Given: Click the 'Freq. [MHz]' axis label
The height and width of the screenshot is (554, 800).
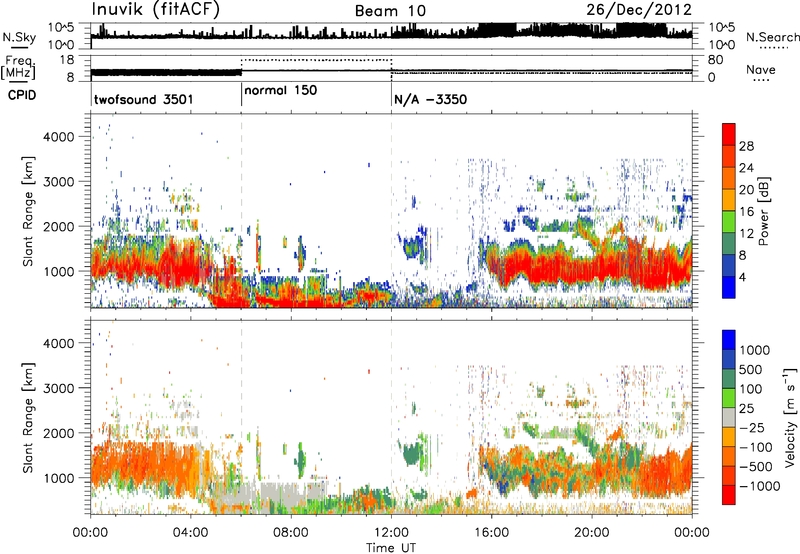Looking at the screenshot, I should click(18, 68).
